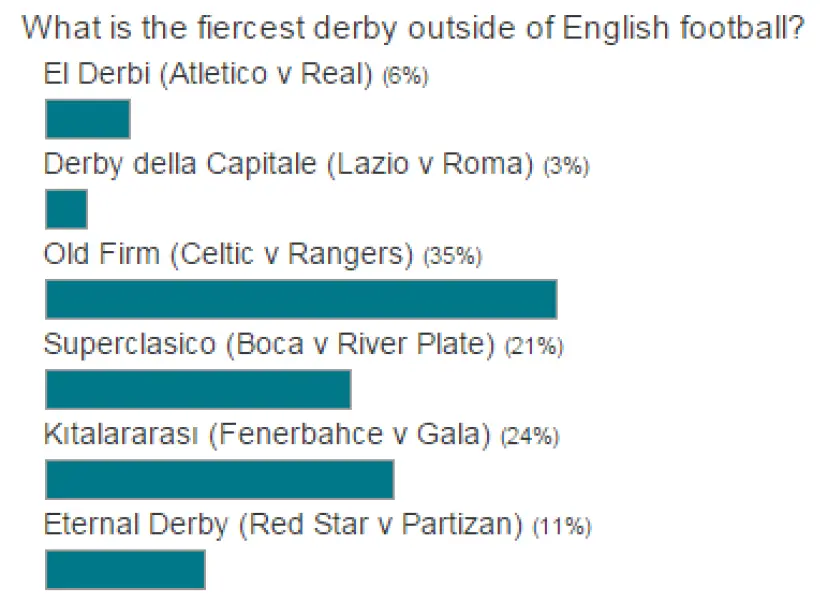Click the El Derbi result bar
This screenshot has width=828, height=603.
coord(88,119)
